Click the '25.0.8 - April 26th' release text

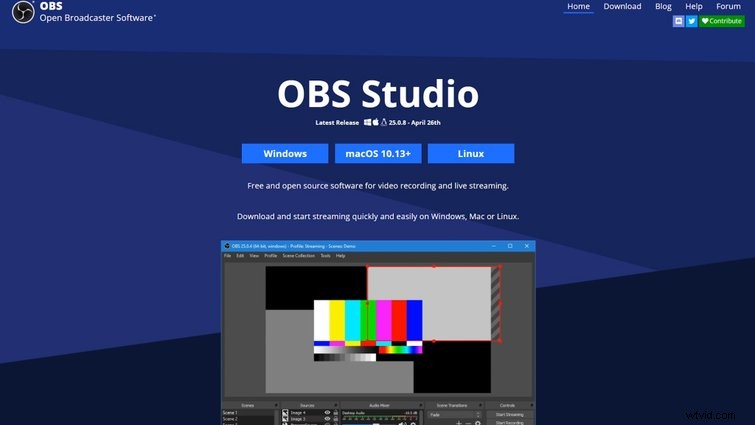tap(415, 122)
